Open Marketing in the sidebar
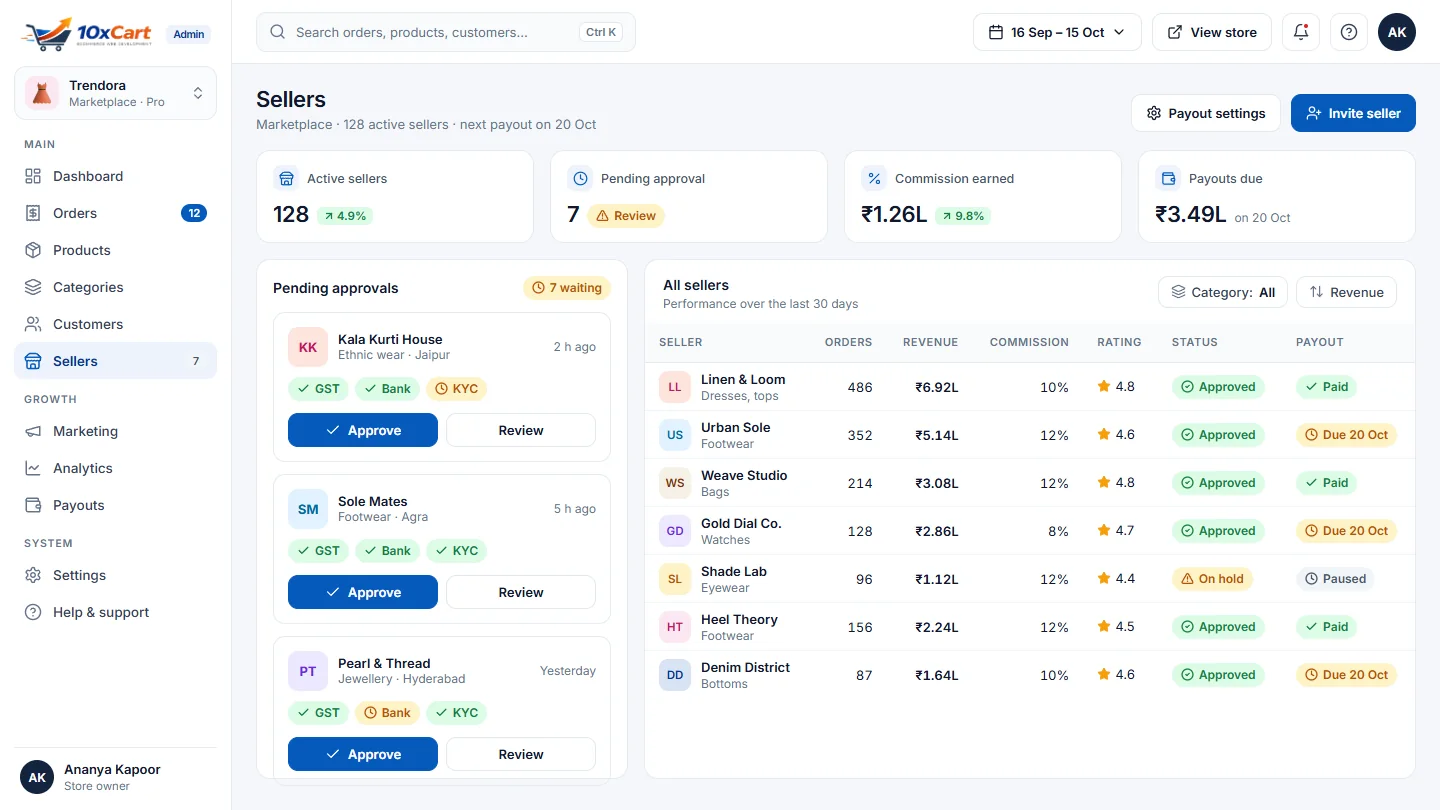This screenshot has width=1440, height=810. point(115,431)
